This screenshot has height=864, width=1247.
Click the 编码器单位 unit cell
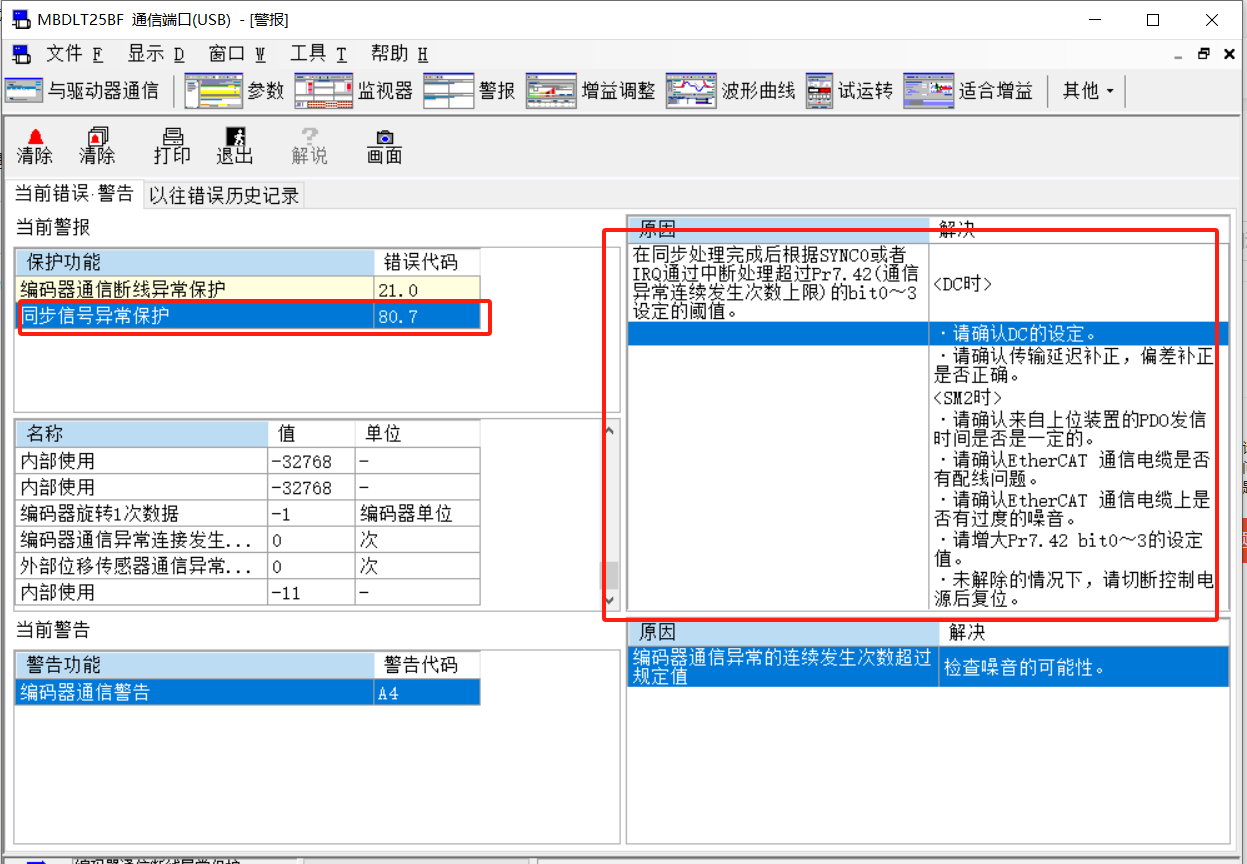pos(418,513)
